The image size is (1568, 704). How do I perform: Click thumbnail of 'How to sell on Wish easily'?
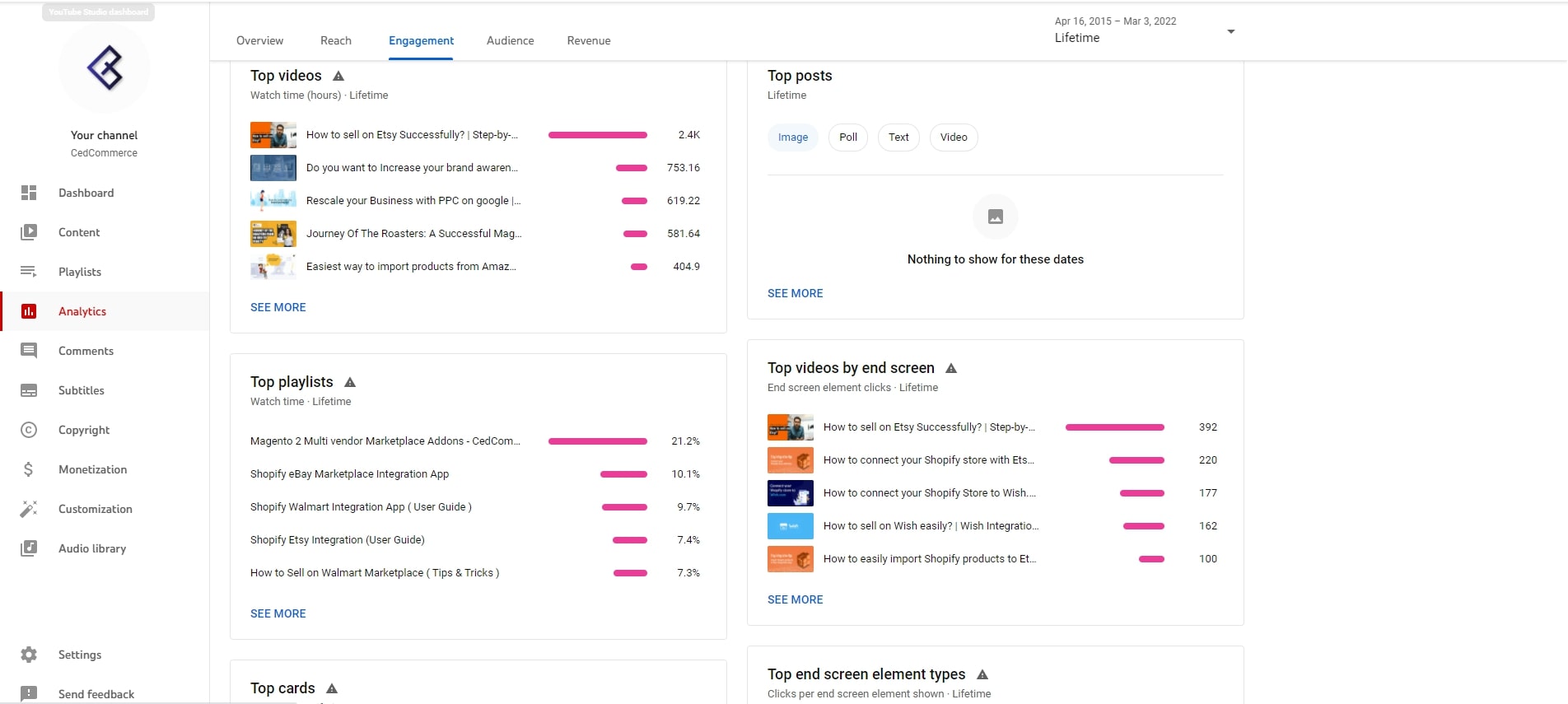click(791, 526)
